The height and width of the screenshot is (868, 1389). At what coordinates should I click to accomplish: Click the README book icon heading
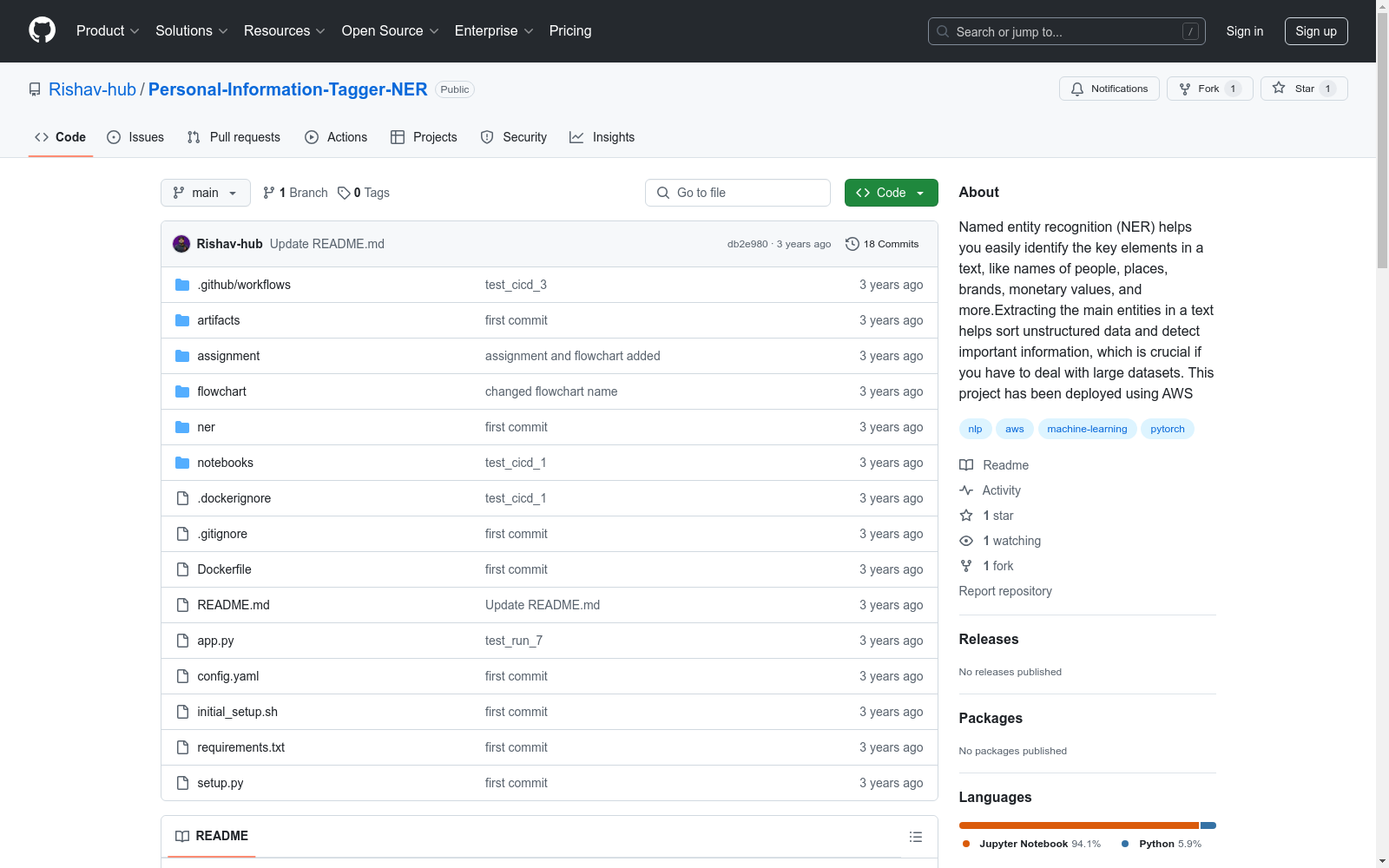point(182,836)
